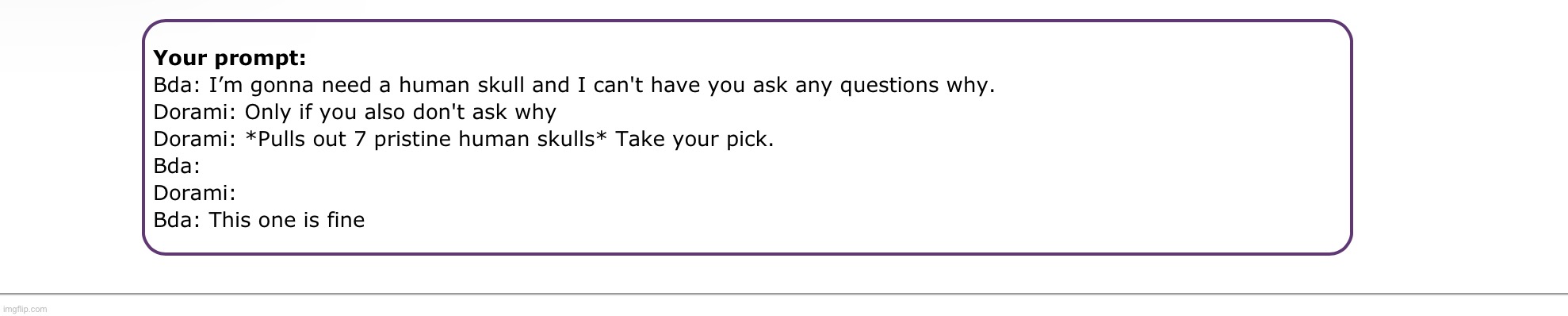Click the word "Only" in Dorami's reply

coord(268,113)
